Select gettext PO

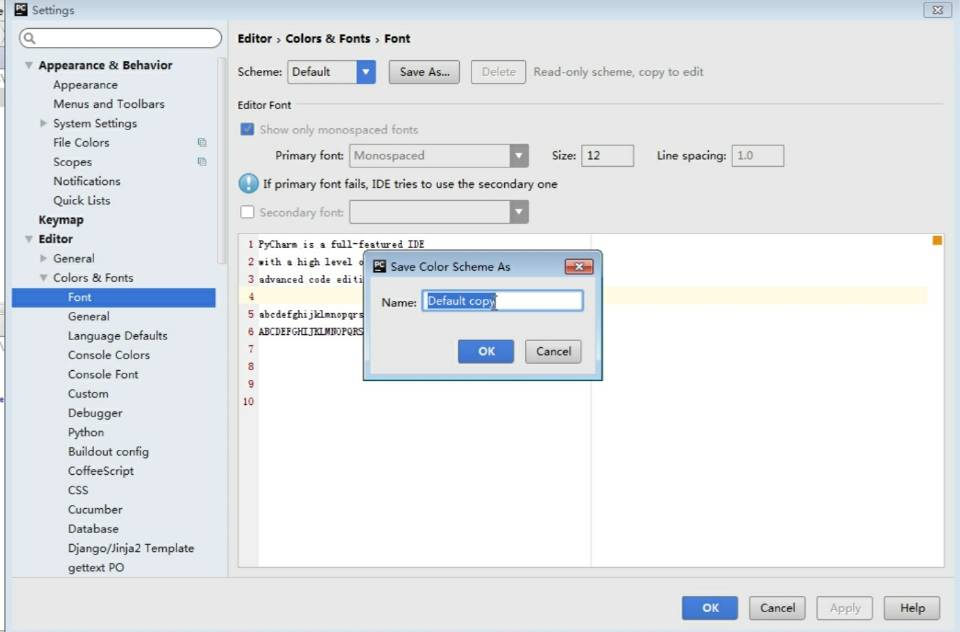click(96, 568)
